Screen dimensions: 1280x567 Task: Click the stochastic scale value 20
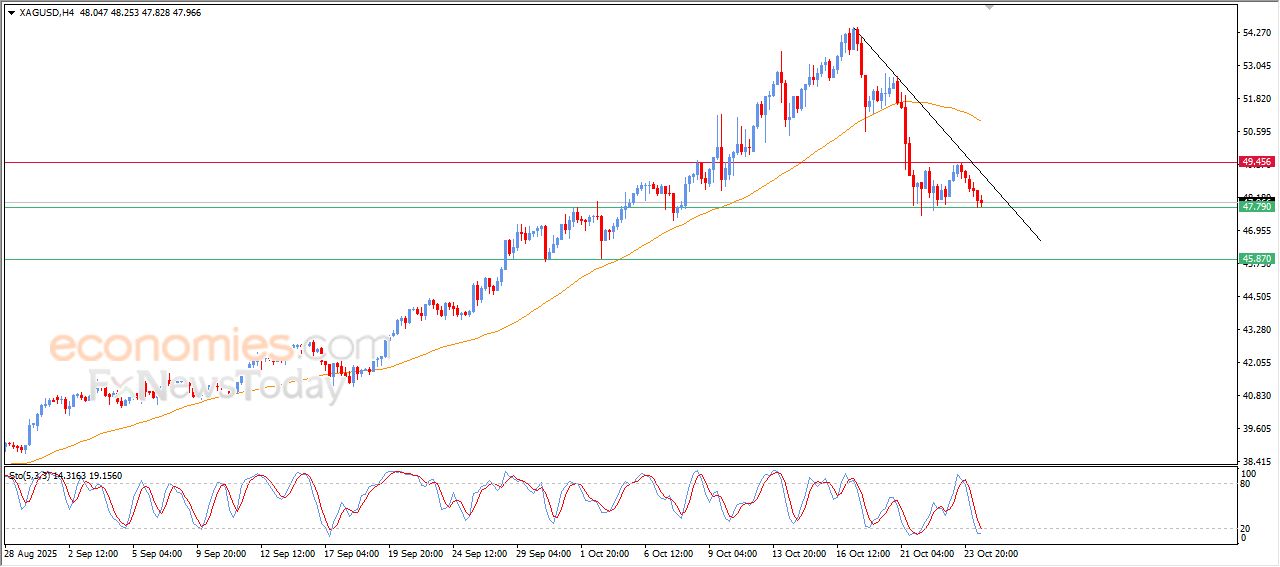coord(1246,528)
